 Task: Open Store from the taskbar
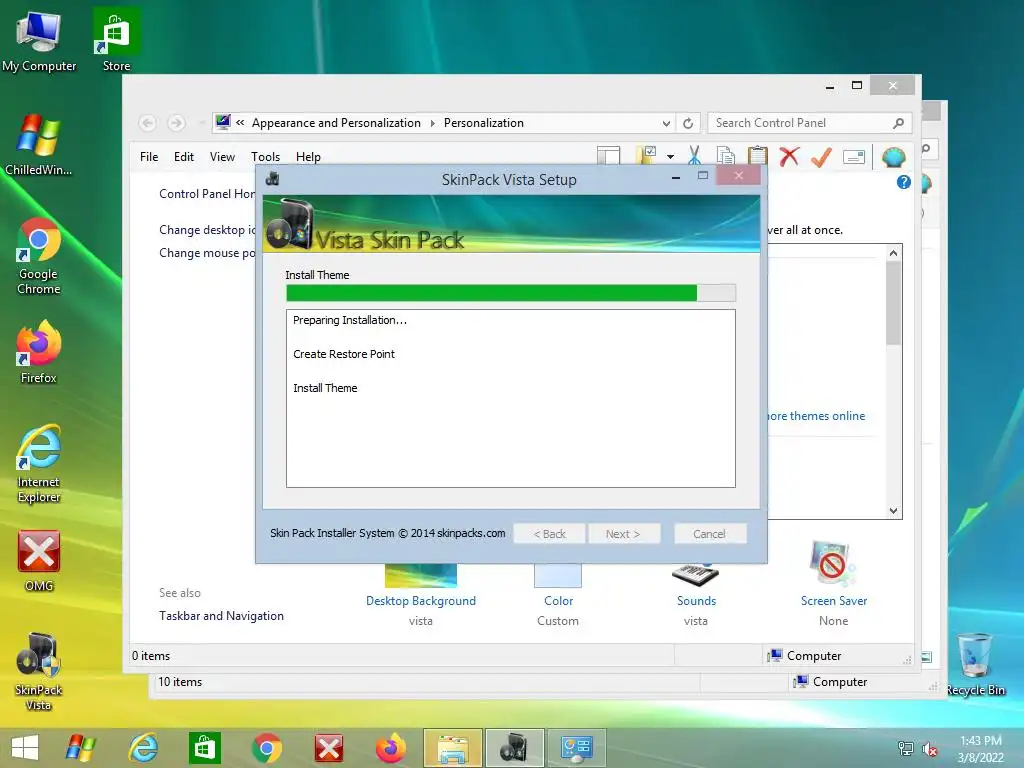coord(204,748)
